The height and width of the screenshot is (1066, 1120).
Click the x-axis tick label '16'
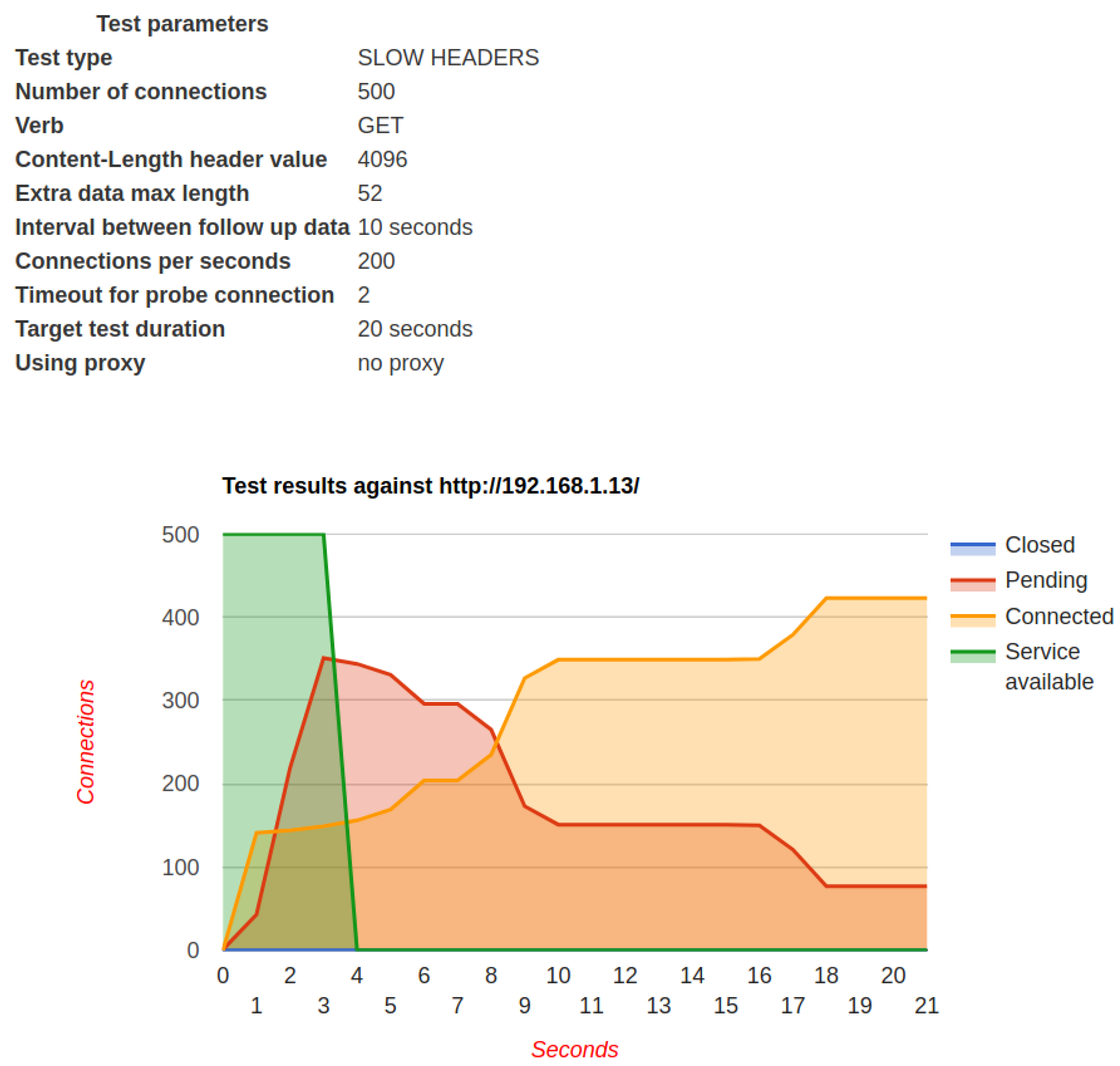coord(760,976)
